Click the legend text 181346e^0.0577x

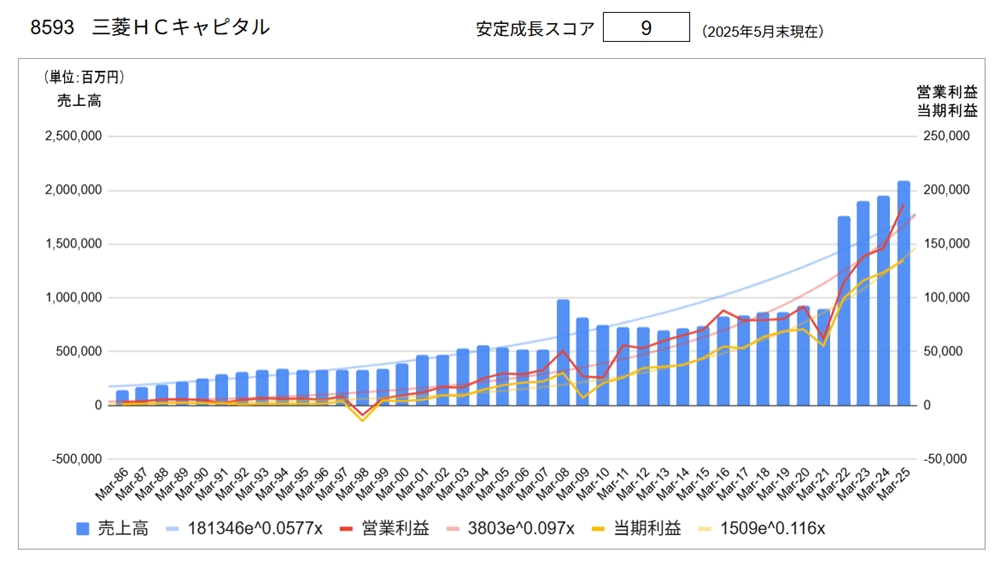point(255,529)
